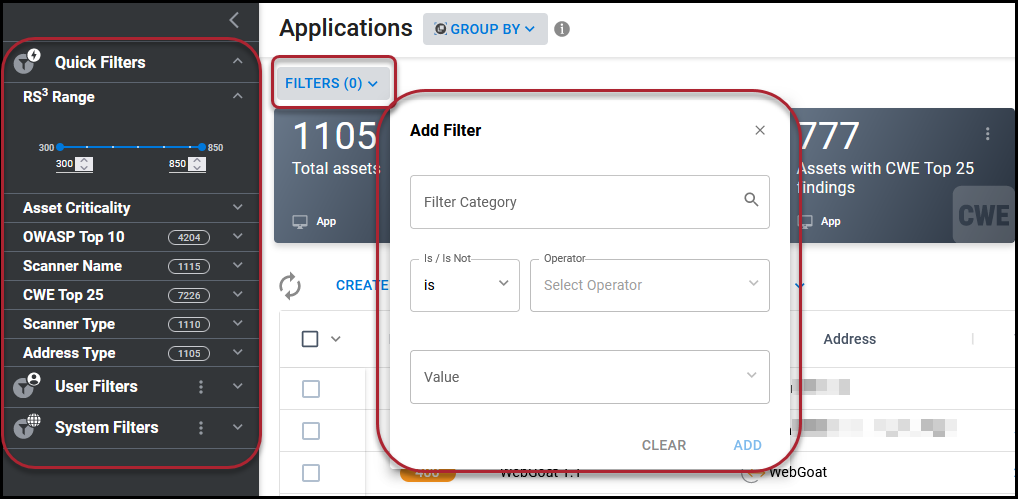The image size is (1018, 499).
Task: Click the RS3 range slider minimum handle
Action: pyautogui.click(x=60, y=147)
